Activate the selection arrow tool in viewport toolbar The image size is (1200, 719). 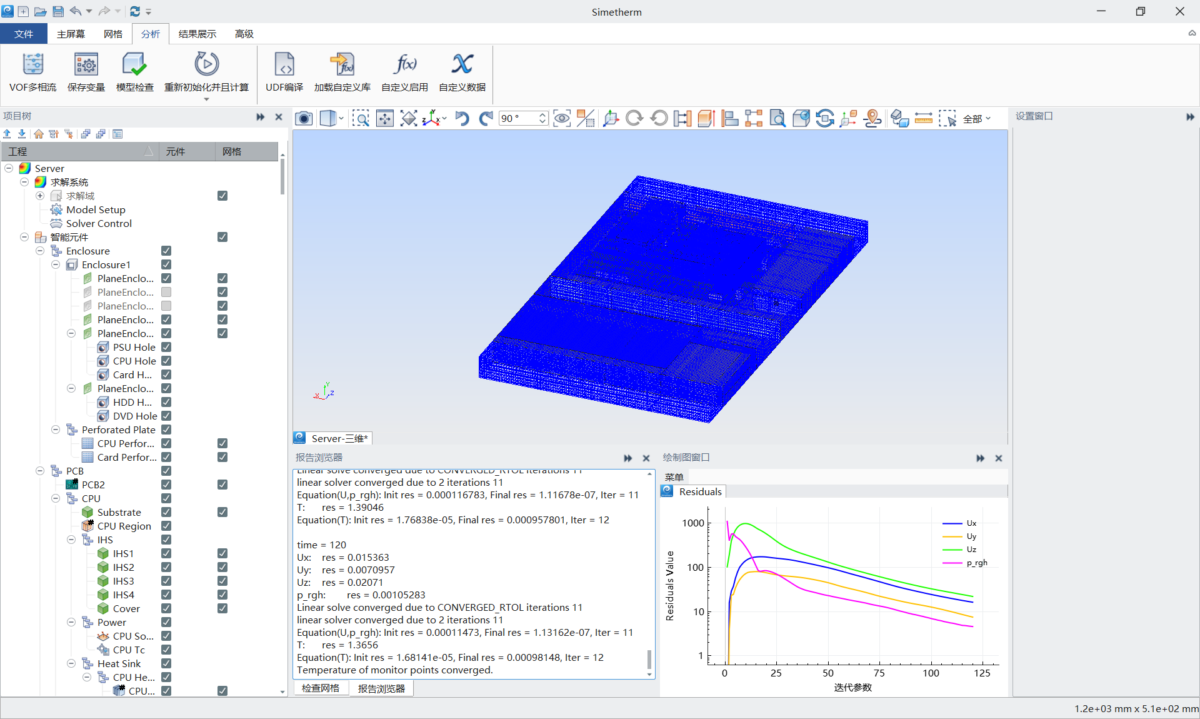point(947,118)
